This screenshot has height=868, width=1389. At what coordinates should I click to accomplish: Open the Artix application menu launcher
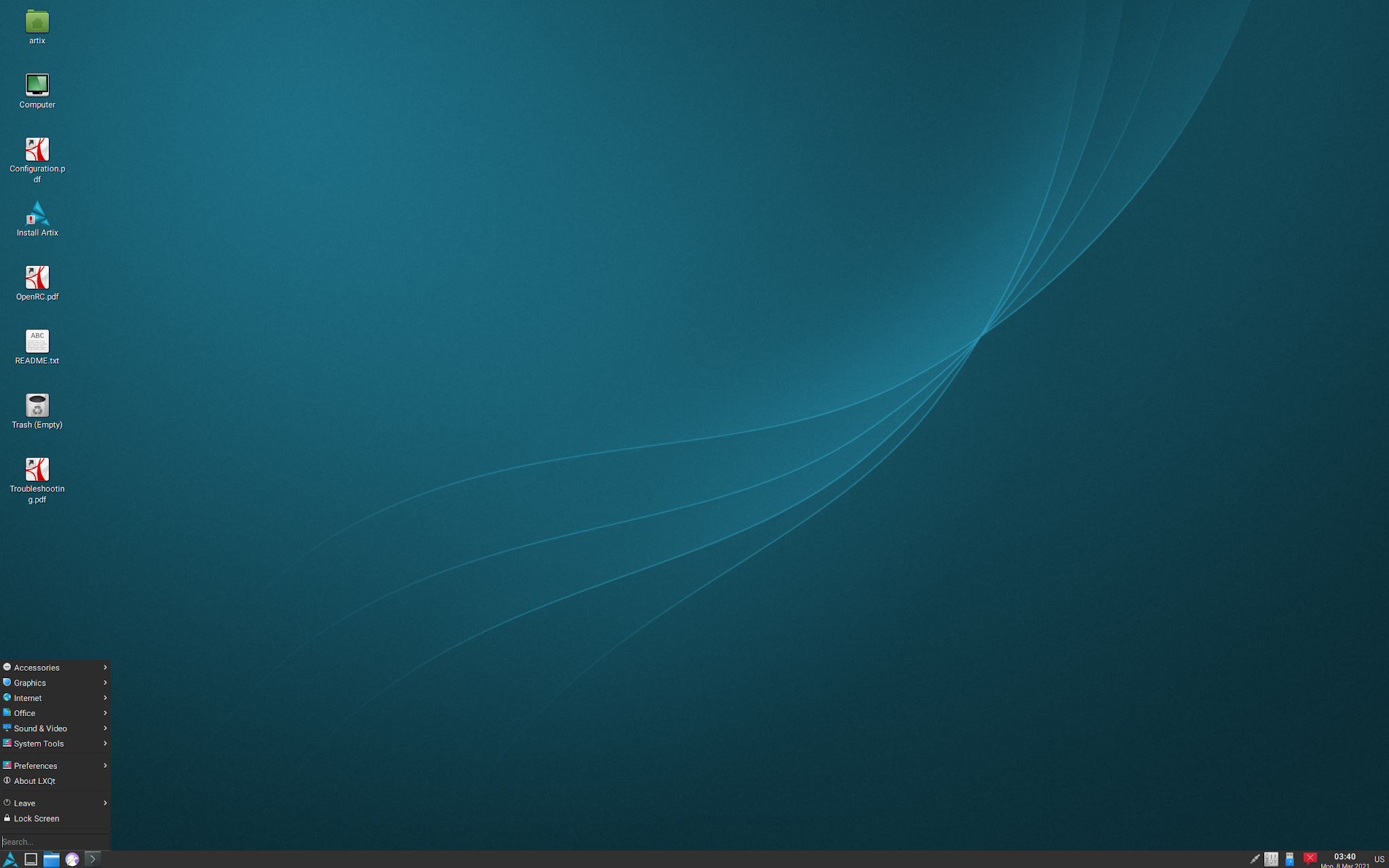(11, 859)
